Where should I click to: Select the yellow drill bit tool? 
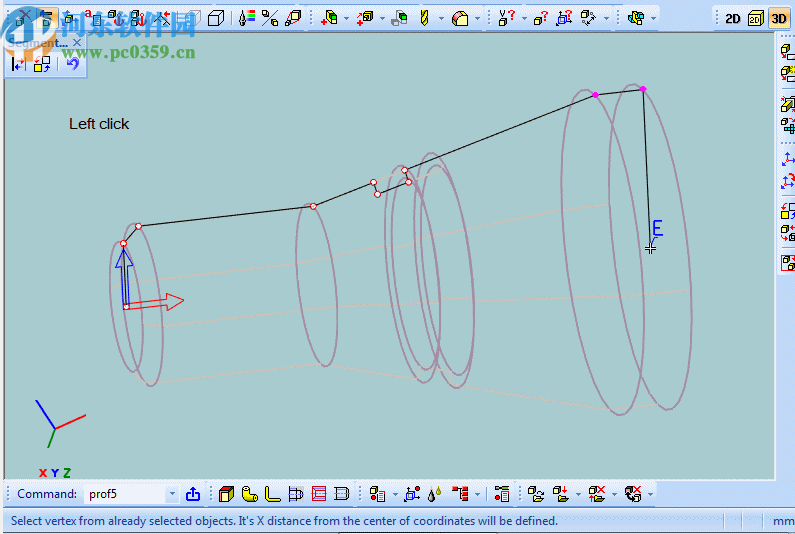coord(424,19)
